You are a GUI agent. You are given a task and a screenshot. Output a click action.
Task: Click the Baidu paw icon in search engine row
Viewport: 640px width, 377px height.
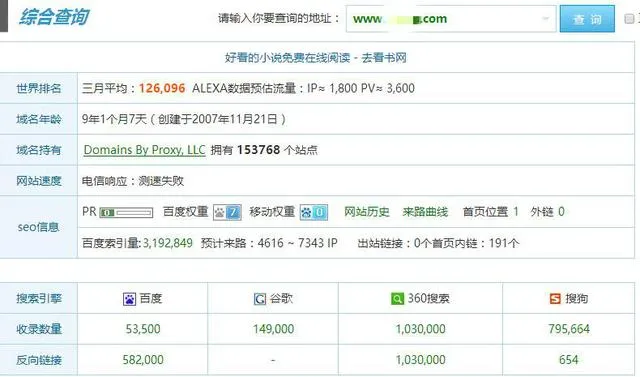pyautogui.click(x=129, y=299)
